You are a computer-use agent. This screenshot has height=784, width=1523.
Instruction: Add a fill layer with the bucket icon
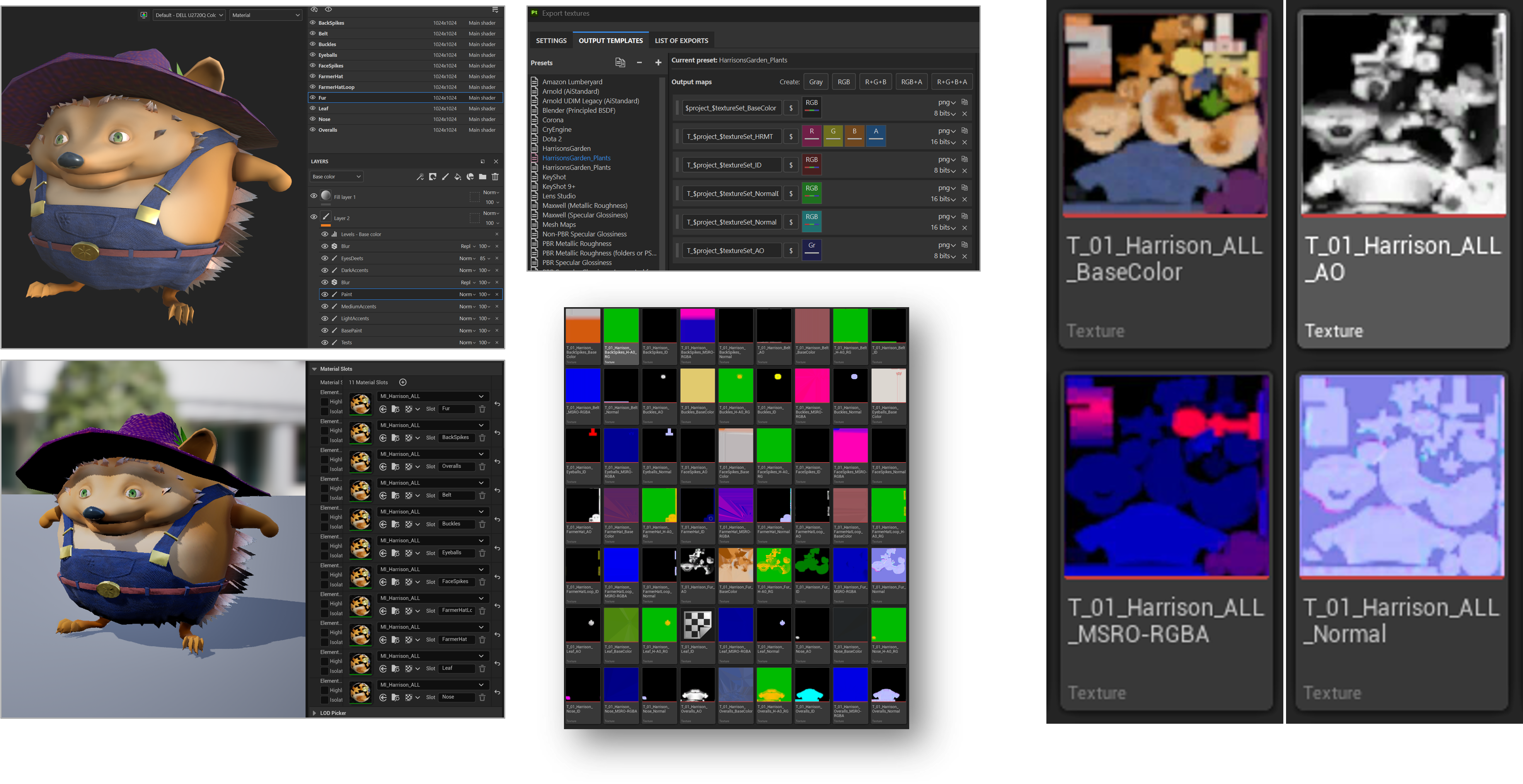(x=458, y=177)
